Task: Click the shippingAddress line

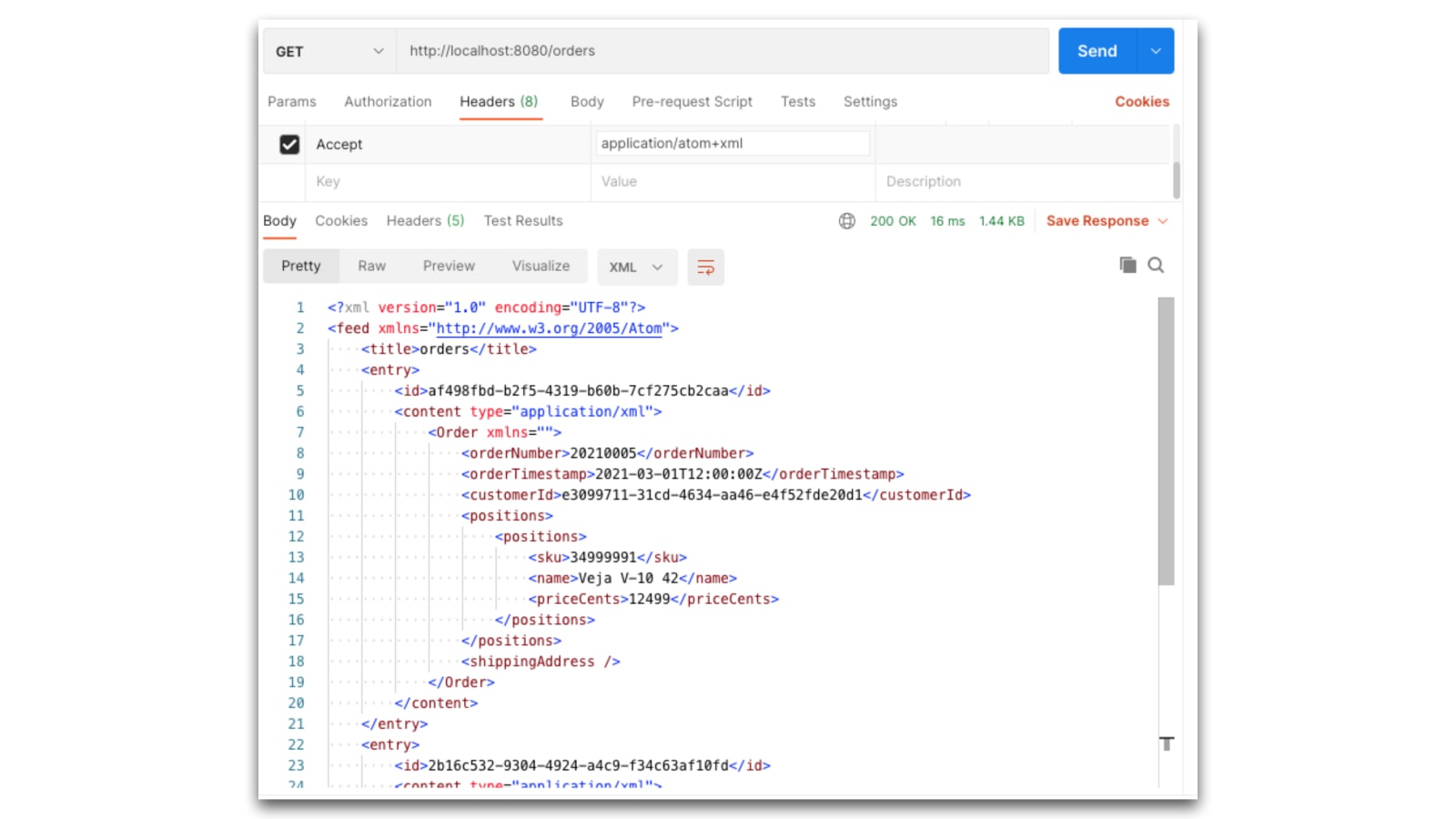Action: coord(541,662)
